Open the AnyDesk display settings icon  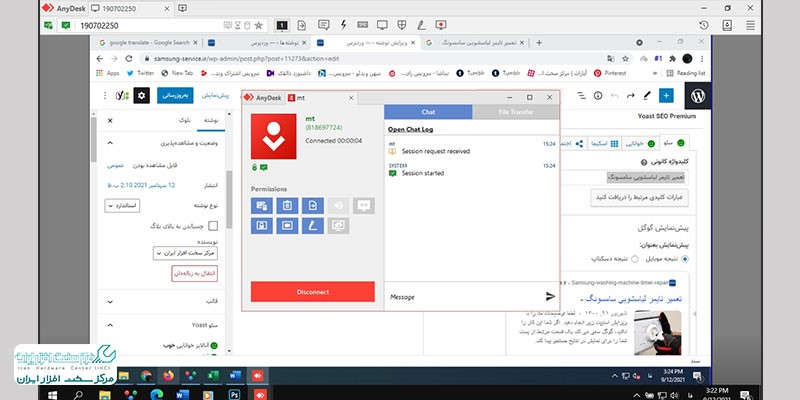(x=382, y=25)
